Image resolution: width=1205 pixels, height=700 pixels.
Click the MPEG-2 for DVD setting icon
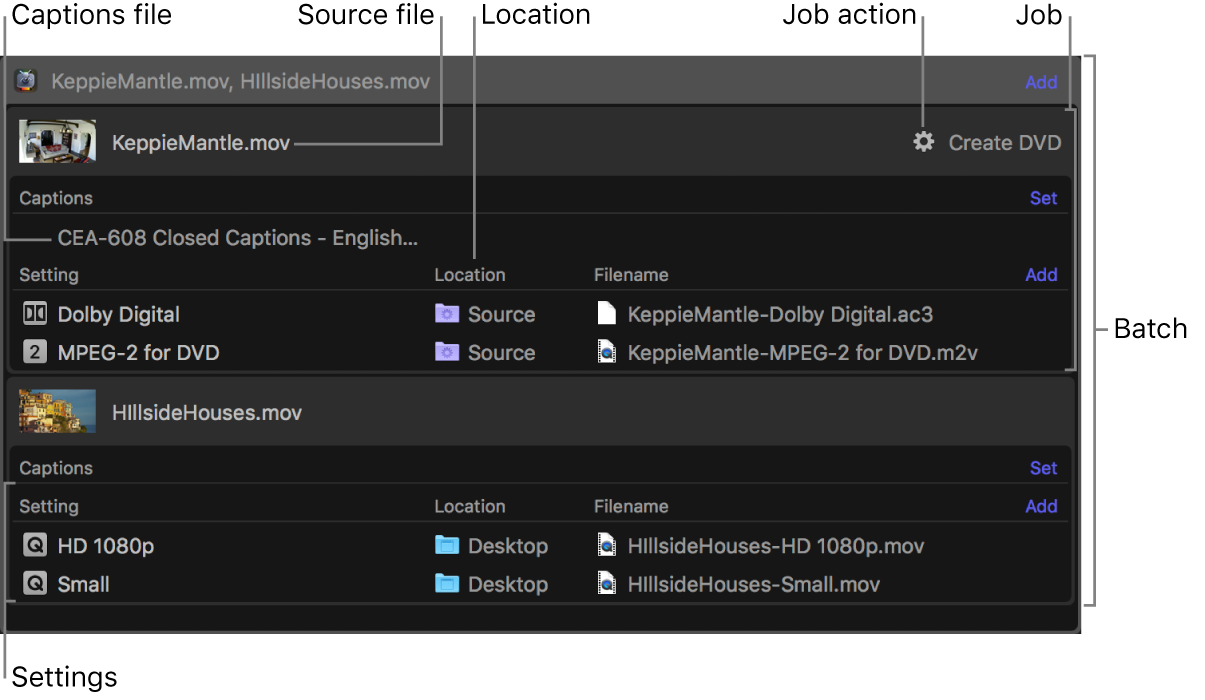point(35,352)
